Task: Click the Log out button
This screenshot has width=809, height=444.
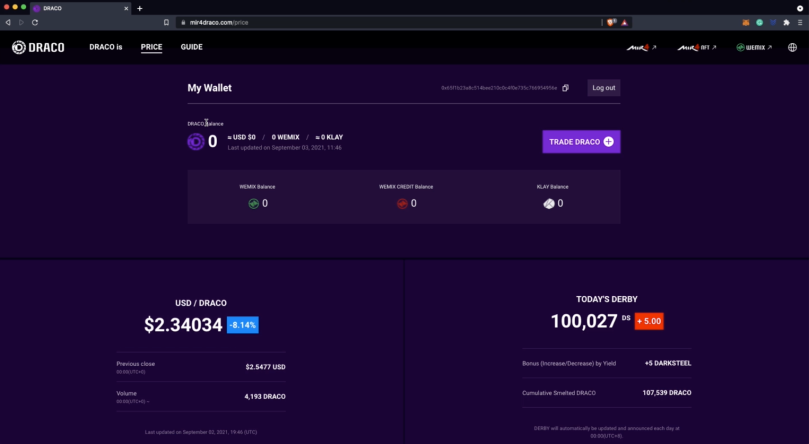Action: (604, 88)
